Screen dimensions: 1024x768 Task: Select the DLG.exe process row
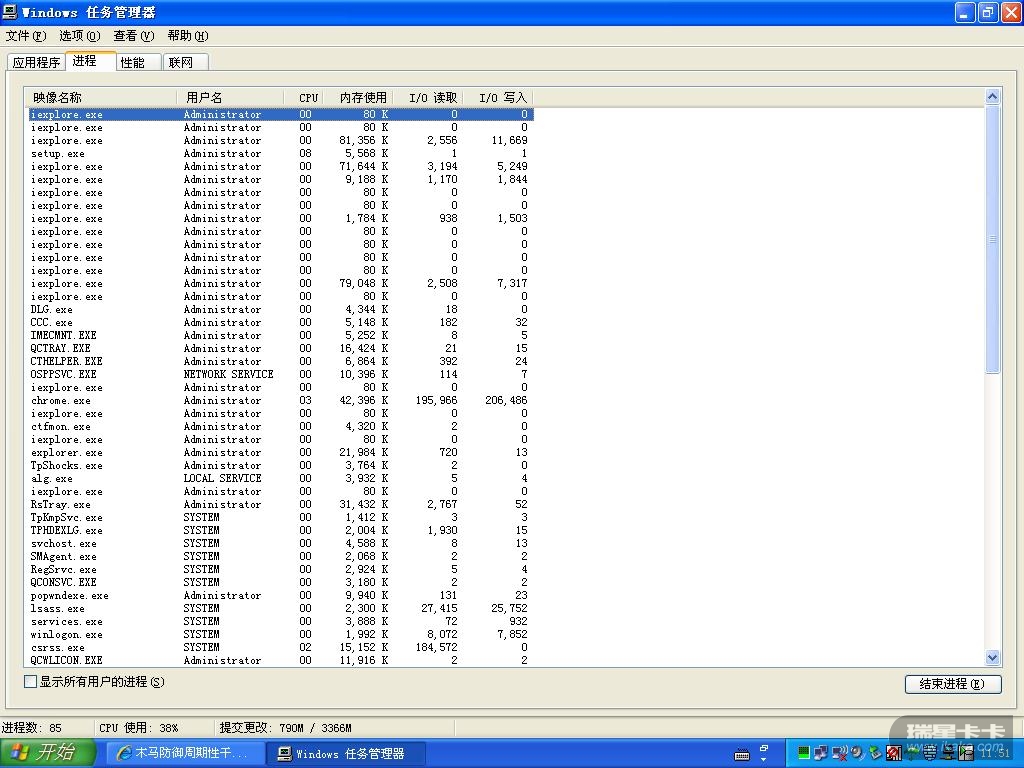(281, 310)
